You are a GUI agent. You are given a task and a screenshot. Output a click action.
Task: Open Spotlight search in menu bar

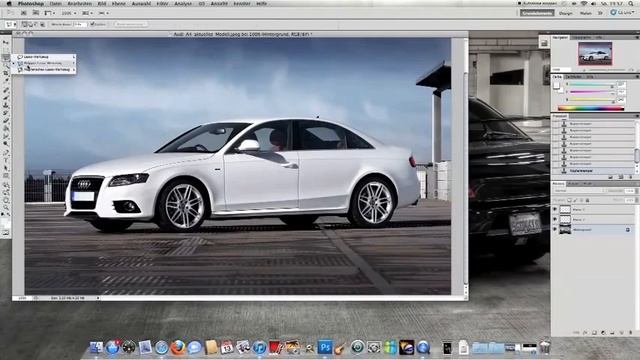[x=631, y=3]
